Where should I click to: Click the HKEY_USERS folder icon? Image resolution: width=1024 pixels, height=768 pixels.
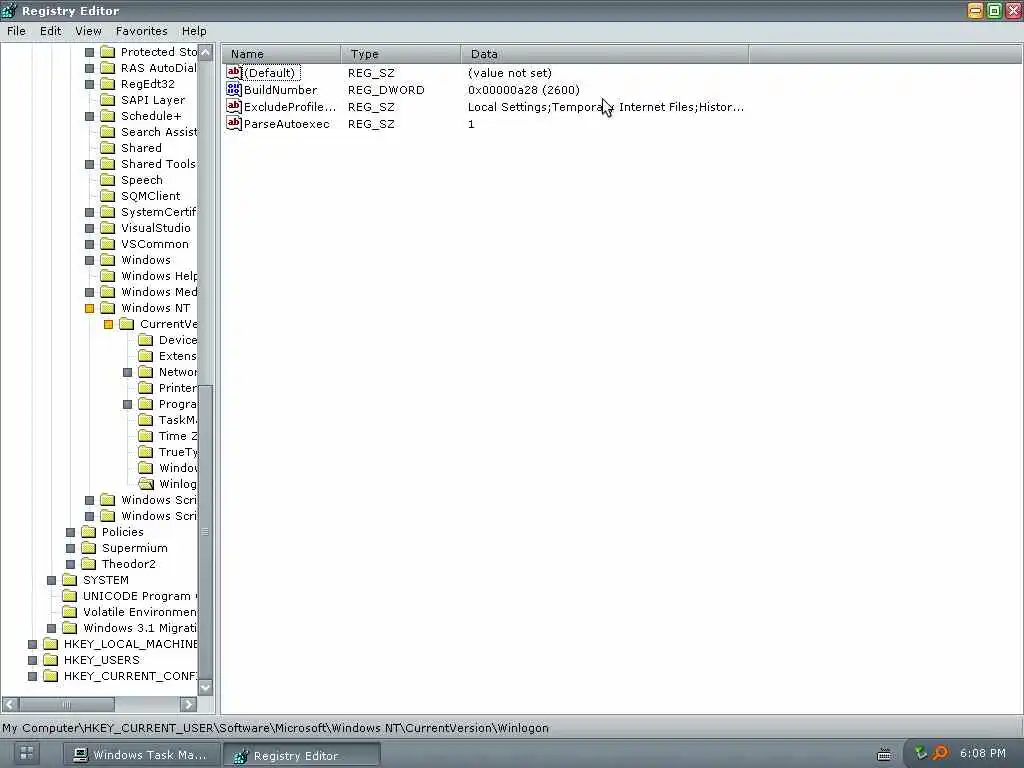[x=50, y=660]
